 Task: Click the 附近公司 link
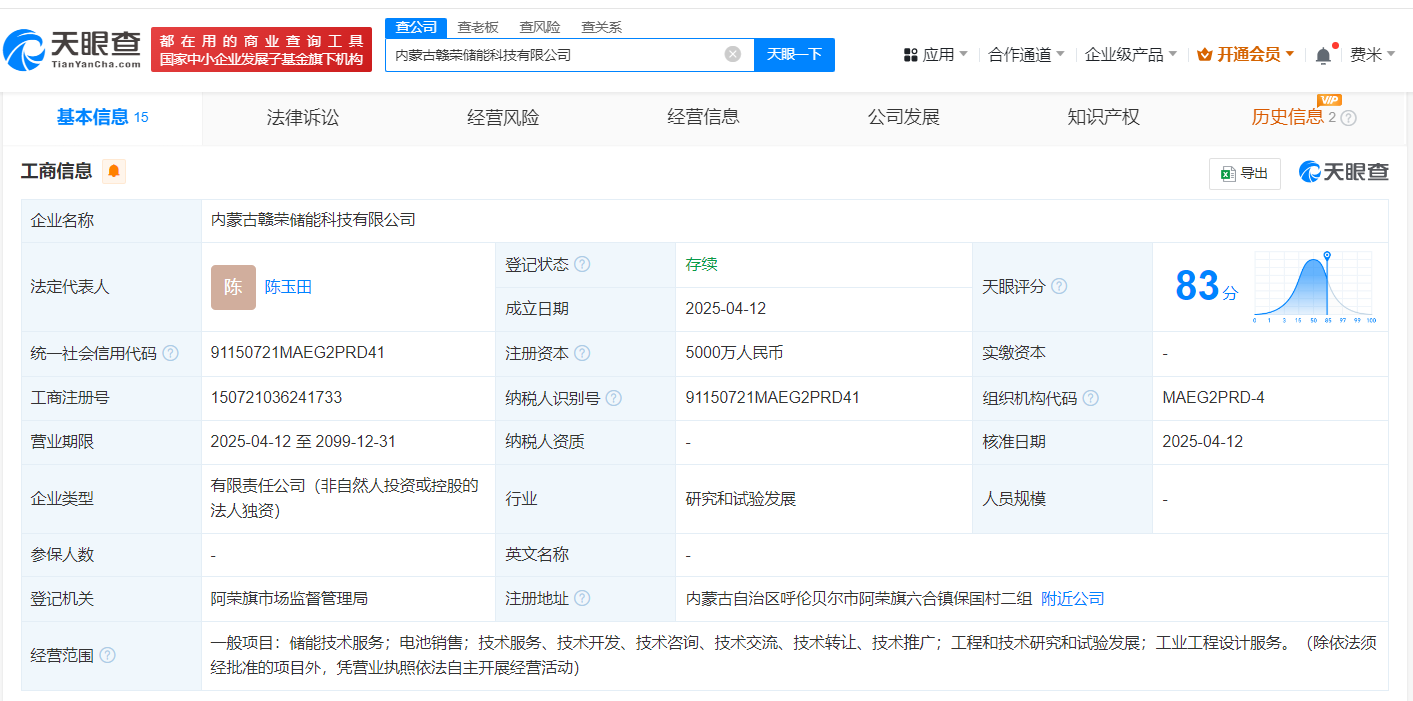(x=1073, y=599)
